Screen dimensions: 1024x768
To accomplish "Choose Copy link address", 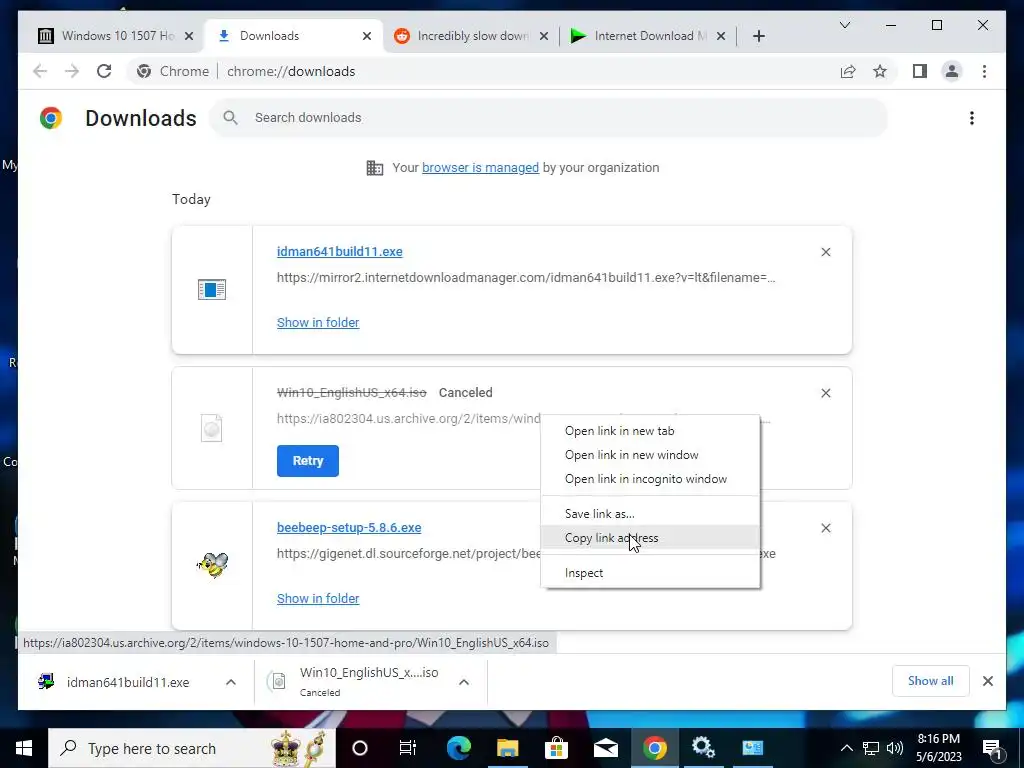I will tap(650, 538).
